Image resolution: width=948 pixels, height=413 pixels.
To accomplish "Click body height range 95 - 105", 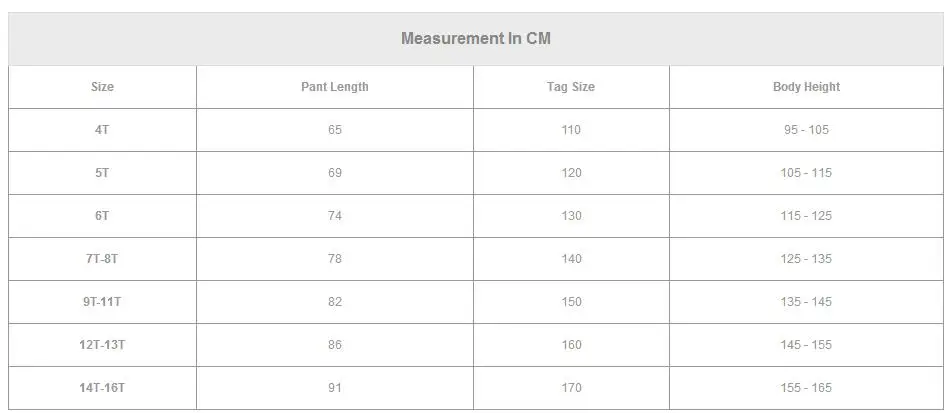I will 807,129.
